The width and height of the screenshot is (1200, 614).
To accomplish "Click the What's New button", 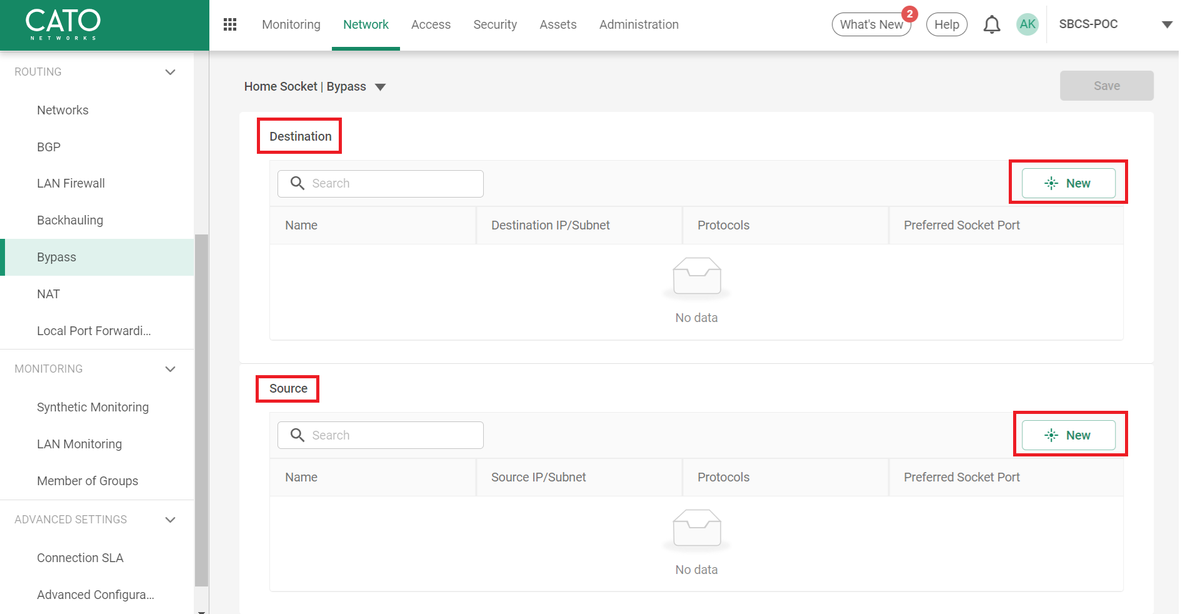I will 871,25.
